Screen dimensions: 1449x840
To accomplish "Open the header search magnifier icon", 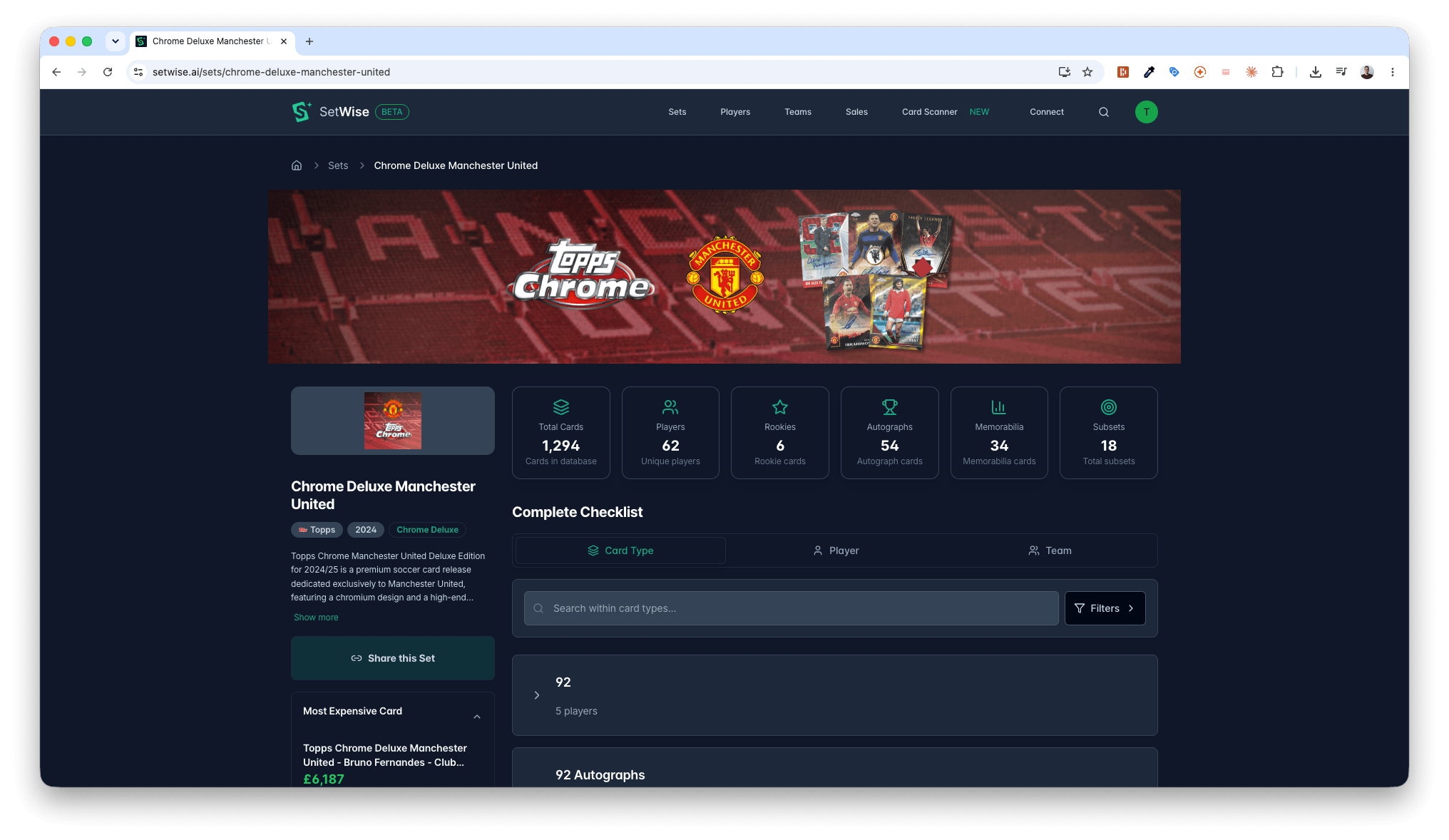I will pos(1104,112).
